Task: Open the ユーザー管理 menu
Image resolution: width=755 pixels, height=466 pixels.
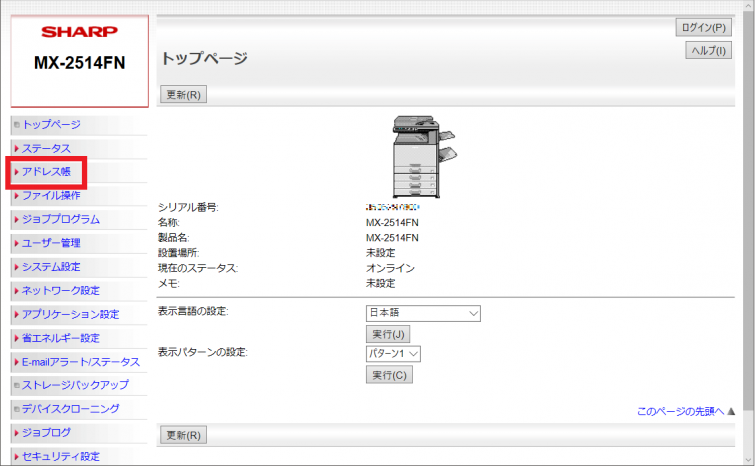Action: [x=51, y=243]
